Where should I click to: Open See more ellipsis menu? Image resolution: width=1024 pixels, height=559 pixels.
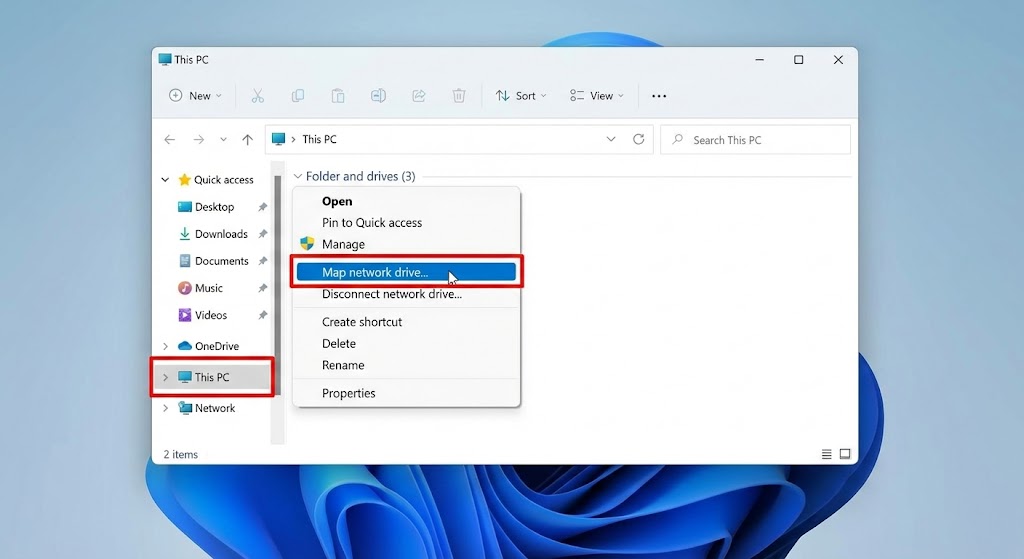[659, 96]
